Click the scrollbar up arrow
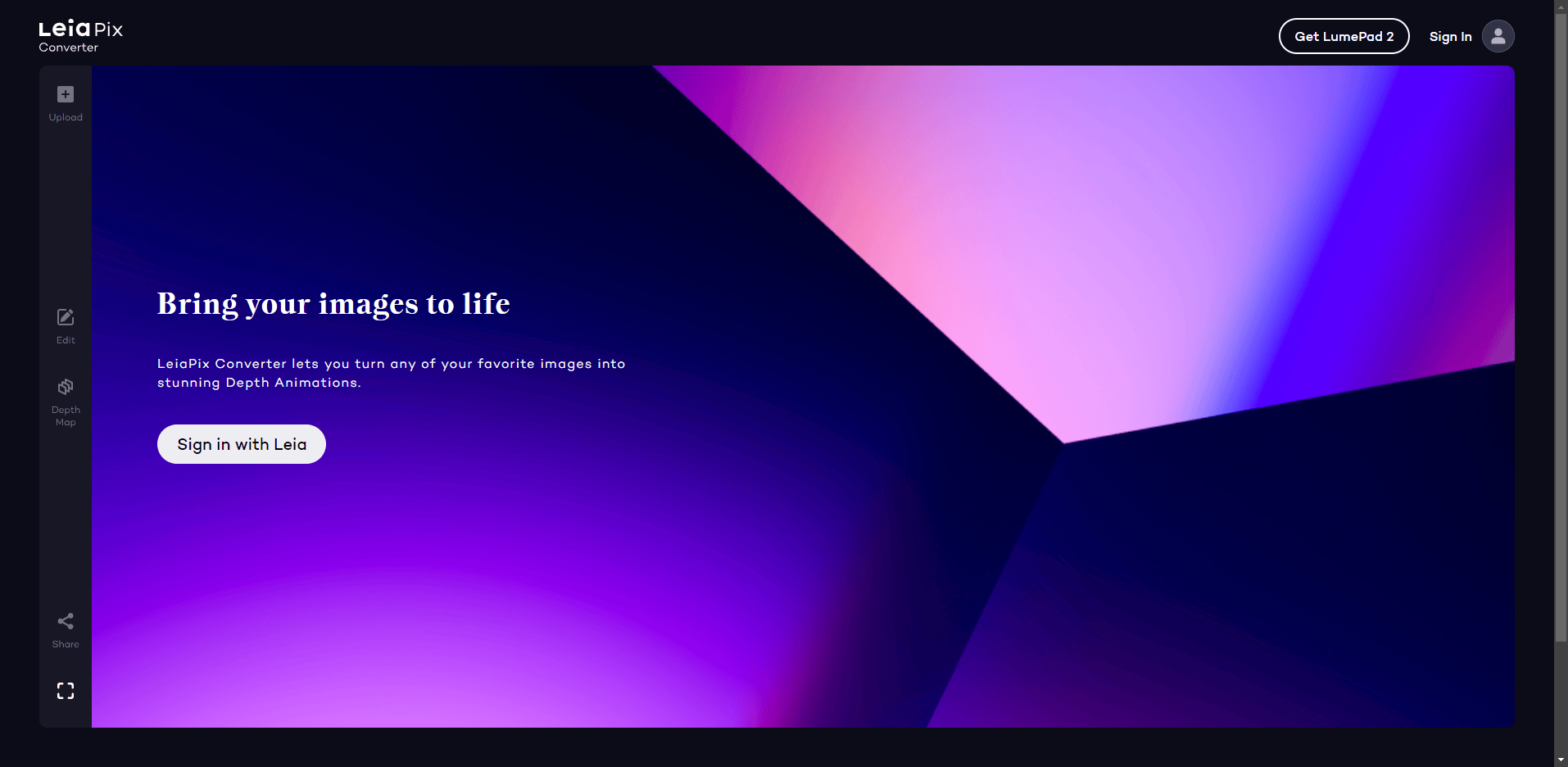Screen dimensions: 1568x767 pos(1561,7)
